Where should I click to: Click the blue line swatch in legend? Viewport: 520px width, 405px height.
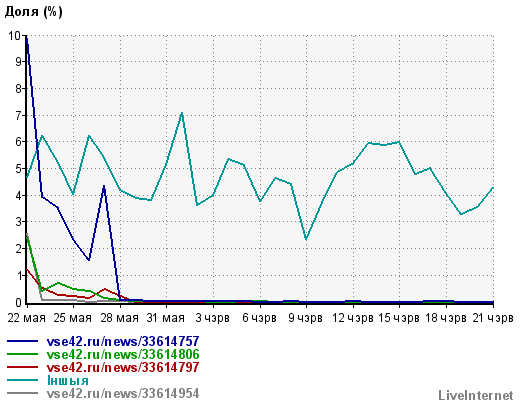(x=22, y=341)
